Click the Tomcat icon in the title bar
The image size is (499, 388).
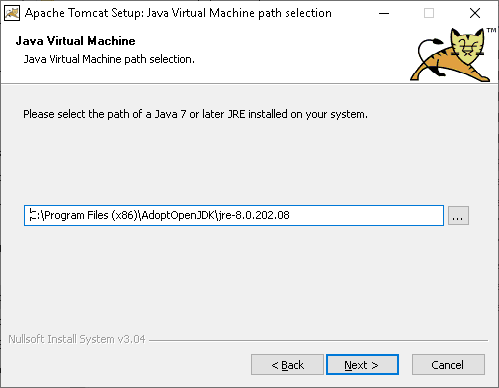[x=12, y=13]
